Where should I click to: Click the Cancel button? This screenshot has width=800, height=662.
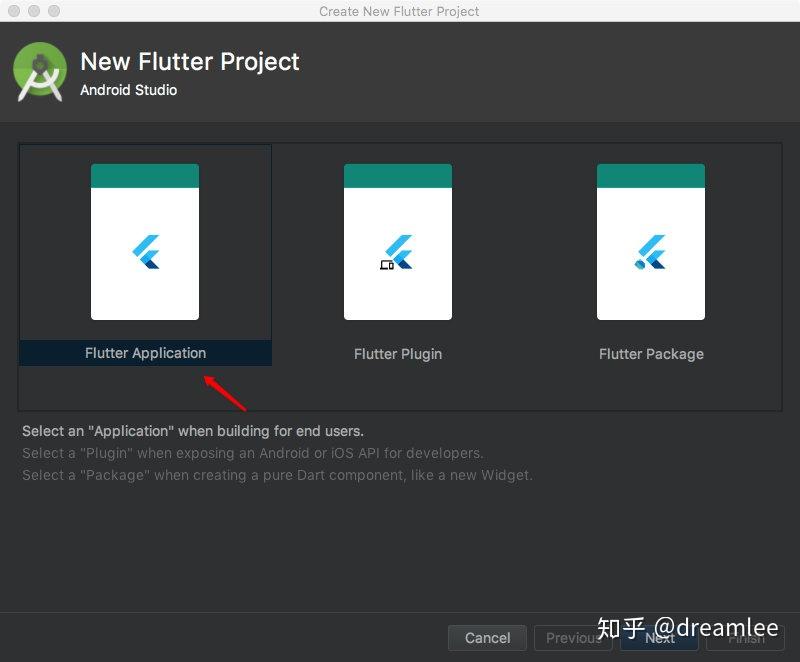[487, 638]
